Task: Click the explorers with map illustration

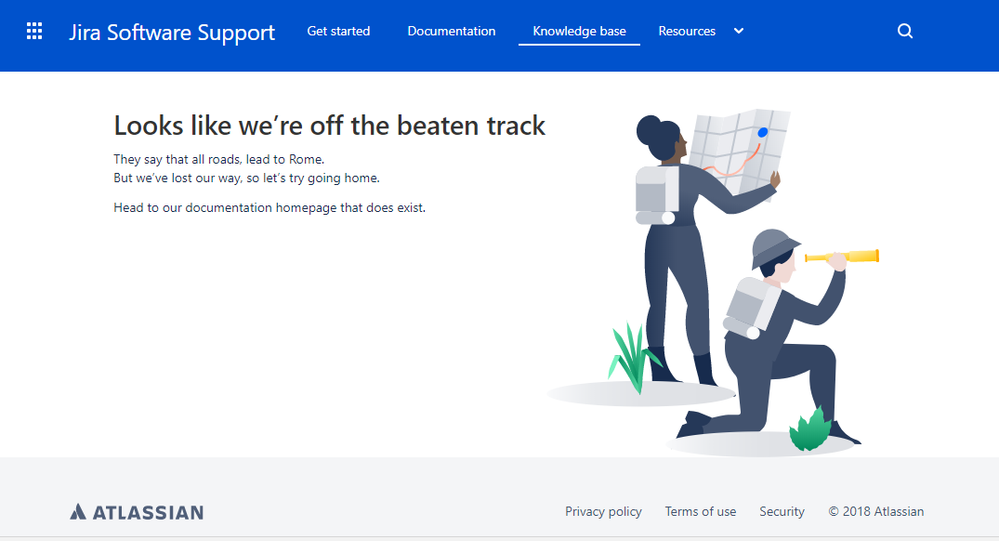Action: (713, 282)
